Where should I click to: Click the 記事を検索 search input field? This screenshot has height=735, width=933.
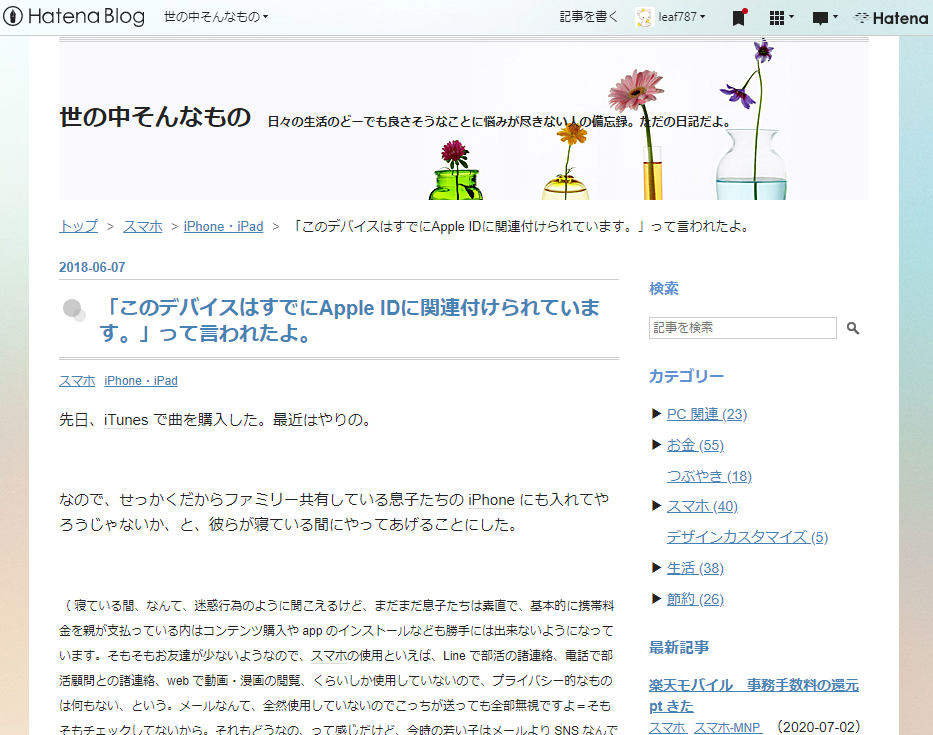[x=742, y=328]
